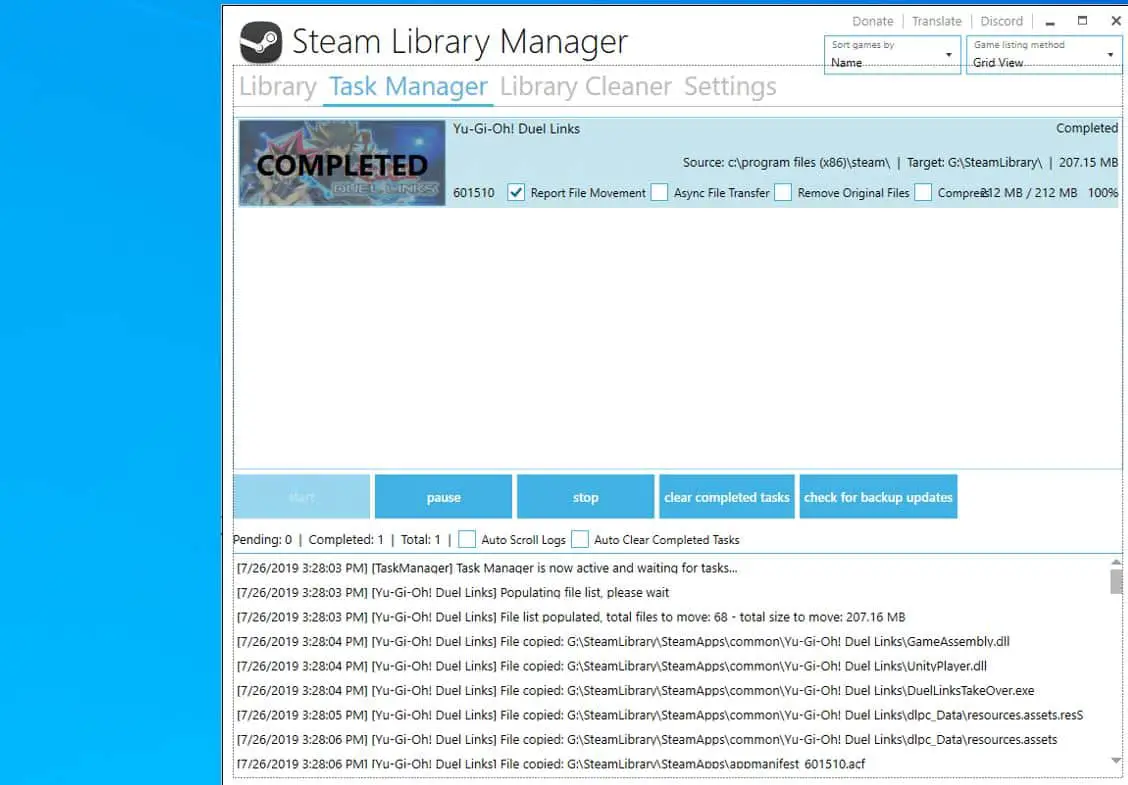1128x785 pixels.
Task: Select log line for resources.assets.resS copied
Action: click(x=660, y=714)
